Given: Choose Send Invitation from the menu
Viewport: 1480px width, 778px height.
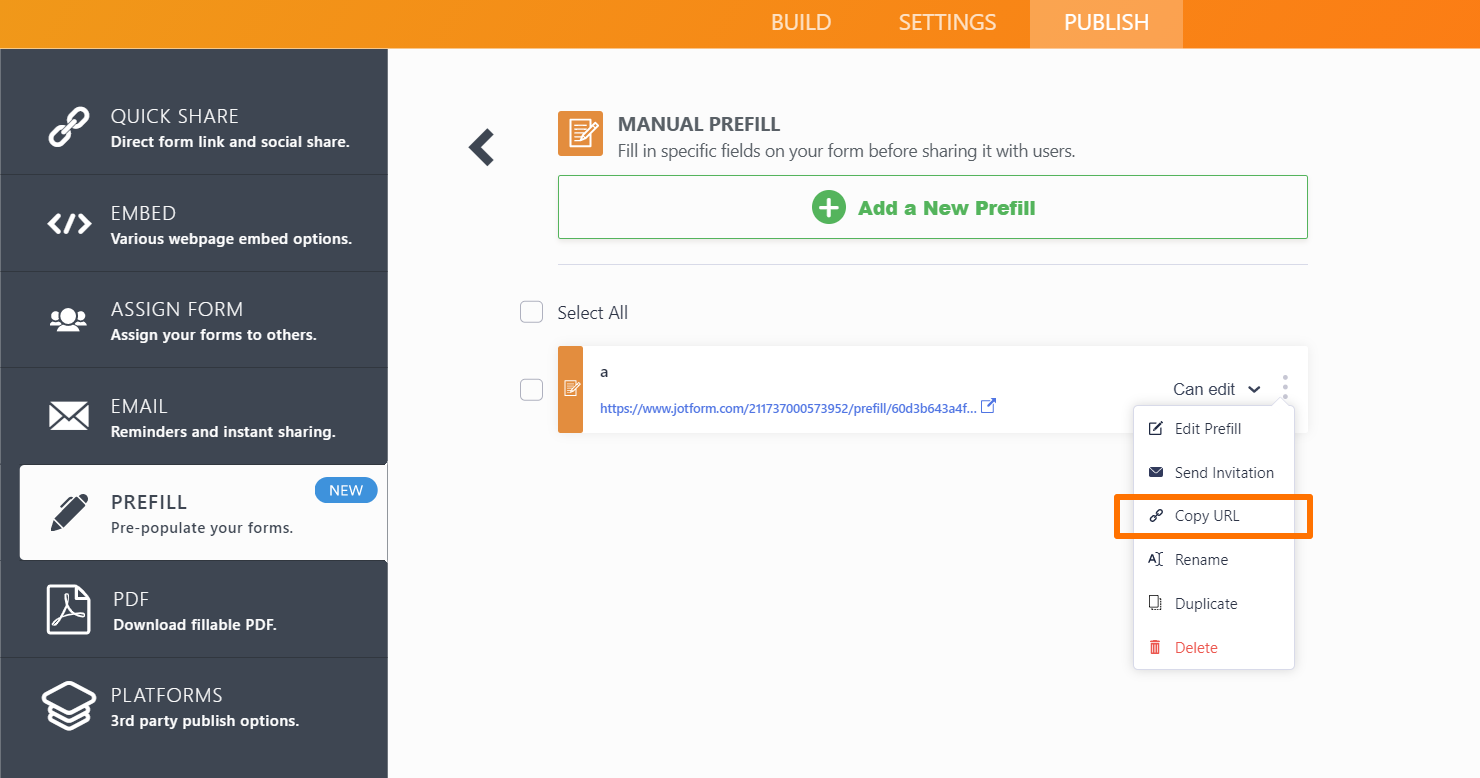Looking at the screenshot, I should 1214,472.
